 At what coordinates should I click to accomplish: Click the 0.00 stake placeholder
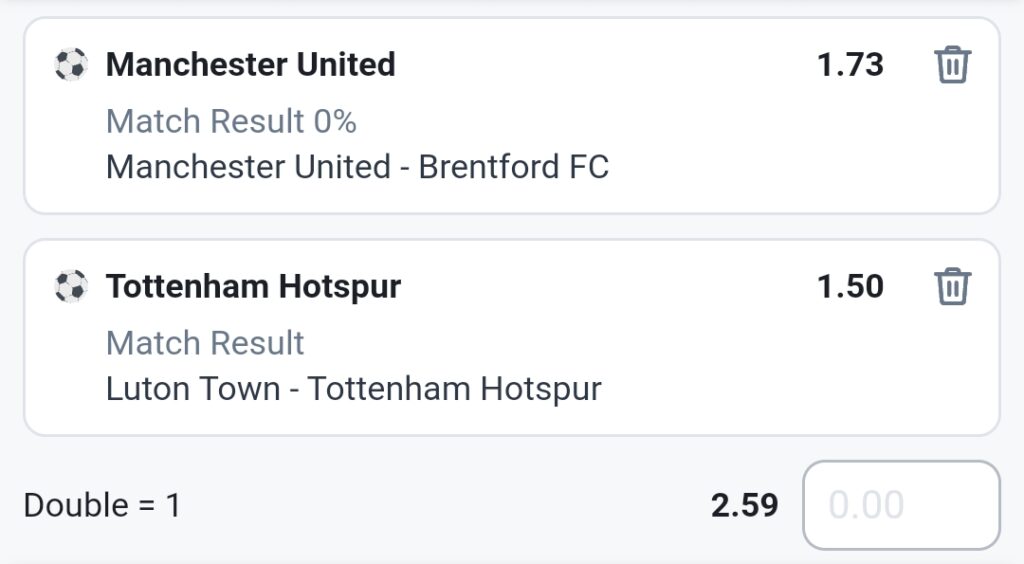(866, 505)
